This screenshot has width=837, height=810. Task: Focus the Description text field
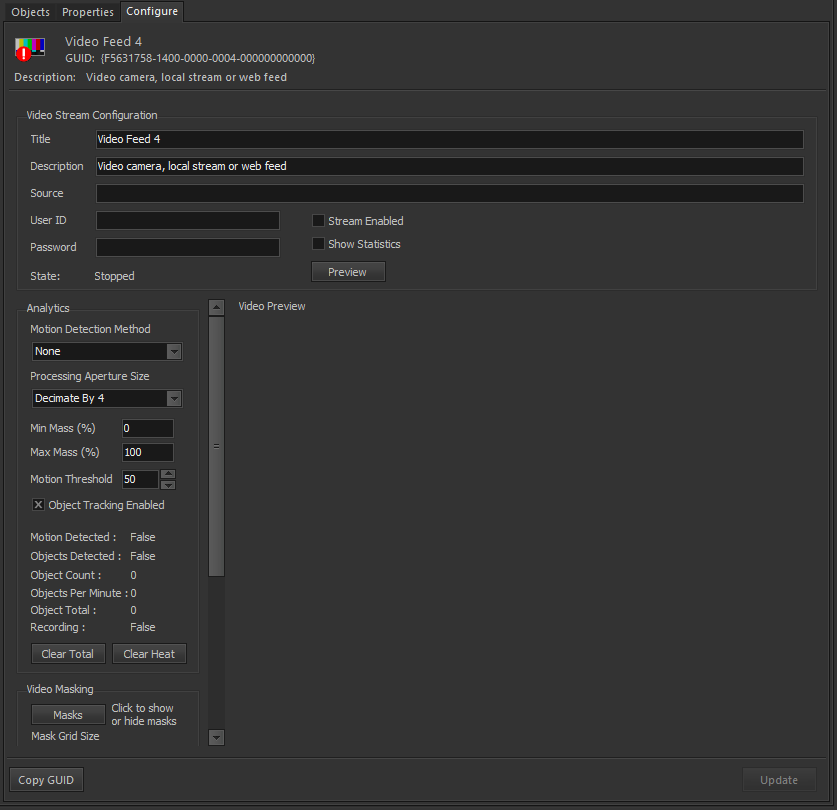(449, 167)
